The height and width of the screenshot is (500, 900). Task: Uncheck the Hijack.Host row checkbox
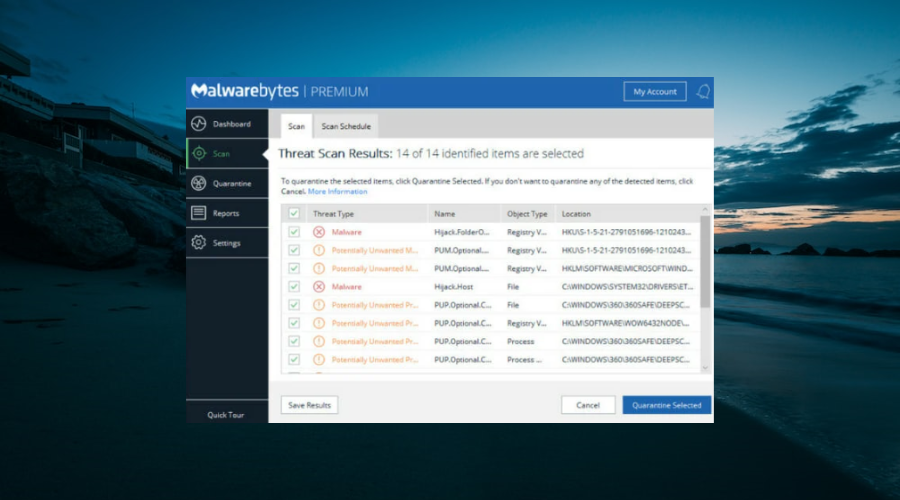[294, 286]
